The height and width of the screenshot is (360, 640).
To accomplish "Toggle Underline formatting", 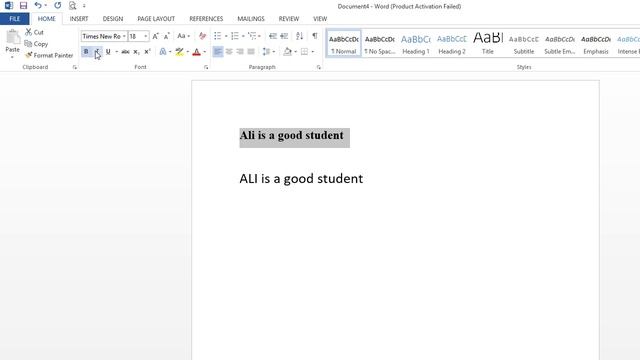I will (x=108, y=52).
